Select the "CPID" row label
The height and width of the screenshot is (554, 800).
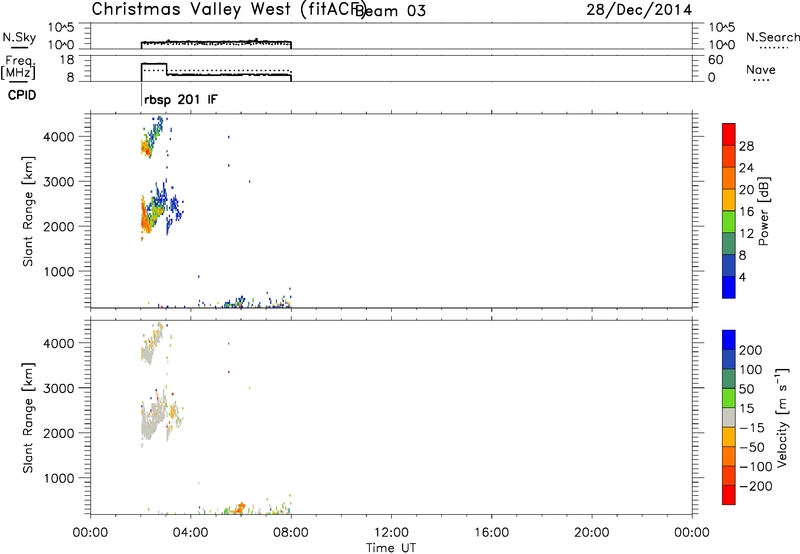(x=22, y=95)
